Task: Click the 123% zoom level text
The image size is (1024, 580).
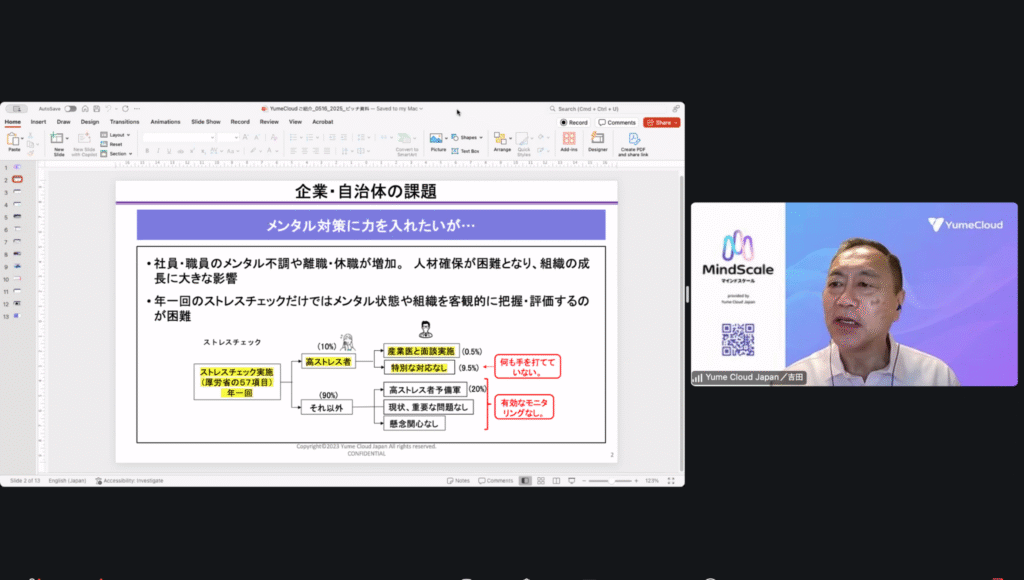Action: (x=652, y=481)
